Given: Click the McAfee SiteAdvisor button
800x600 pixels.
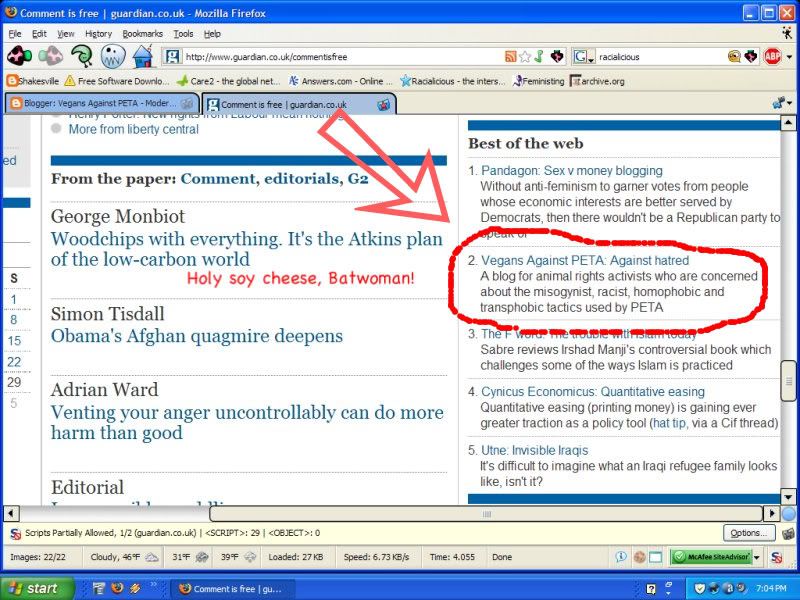Looking at the screenshot, I should [x=711, y=557].
